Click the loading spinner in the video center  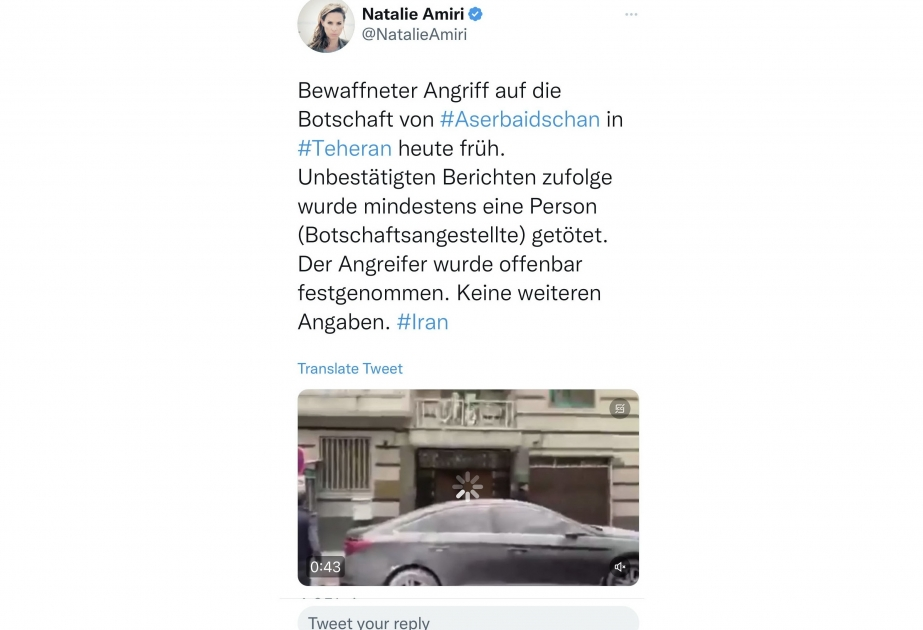coord(468,487)
